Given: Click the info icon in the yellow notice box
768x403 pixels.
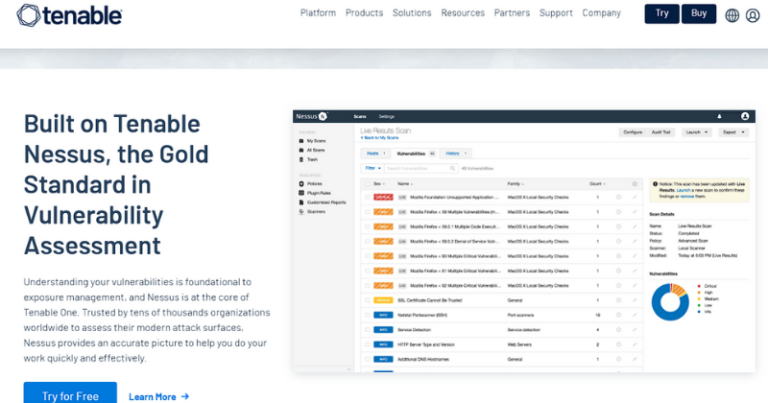Looking at the screenshot, I should tap(655, 184).
